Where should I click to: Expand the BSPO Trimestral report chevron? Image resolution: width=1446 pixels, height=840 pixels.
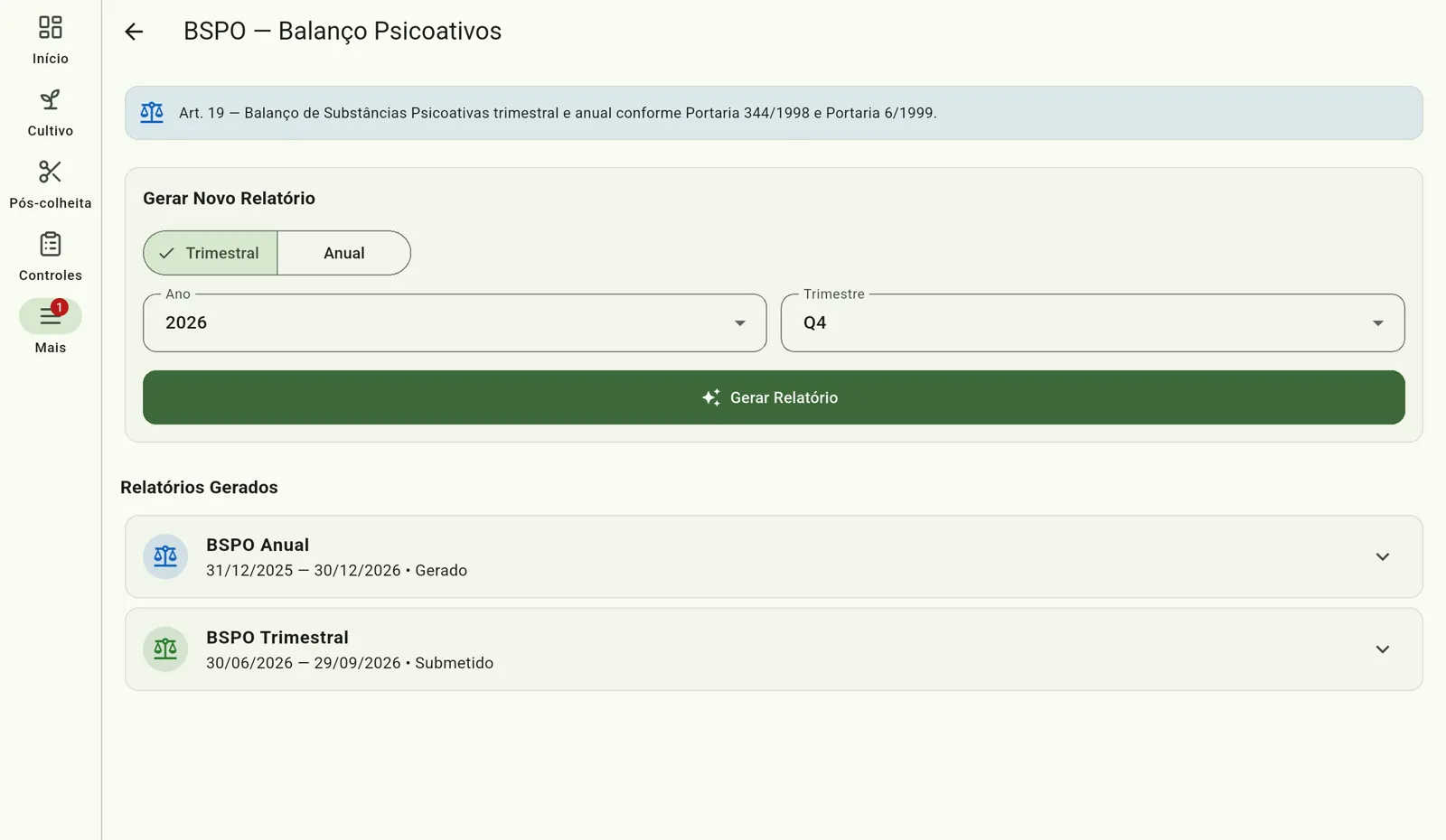[1383, 649]
